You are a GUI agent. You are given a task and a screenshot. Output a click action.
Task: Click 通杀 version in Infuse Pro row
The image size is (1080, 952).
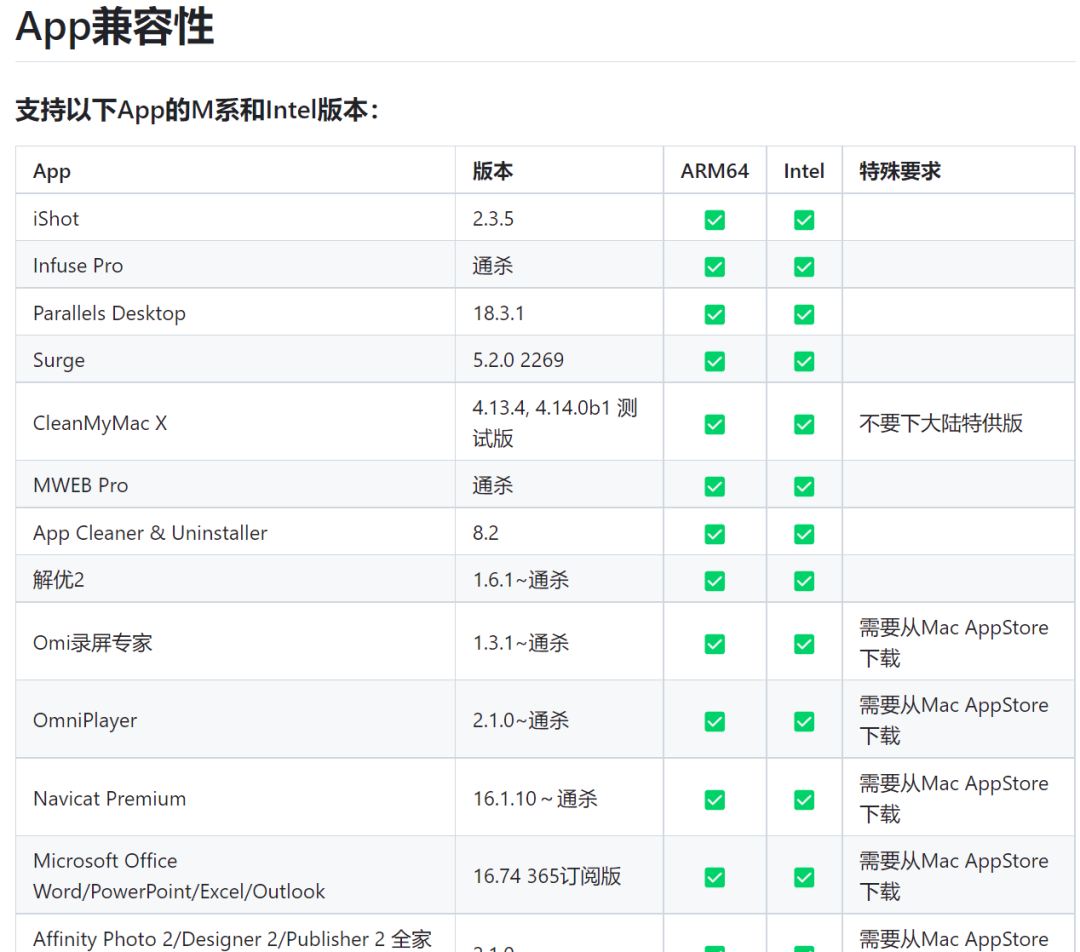pos(492,265)
